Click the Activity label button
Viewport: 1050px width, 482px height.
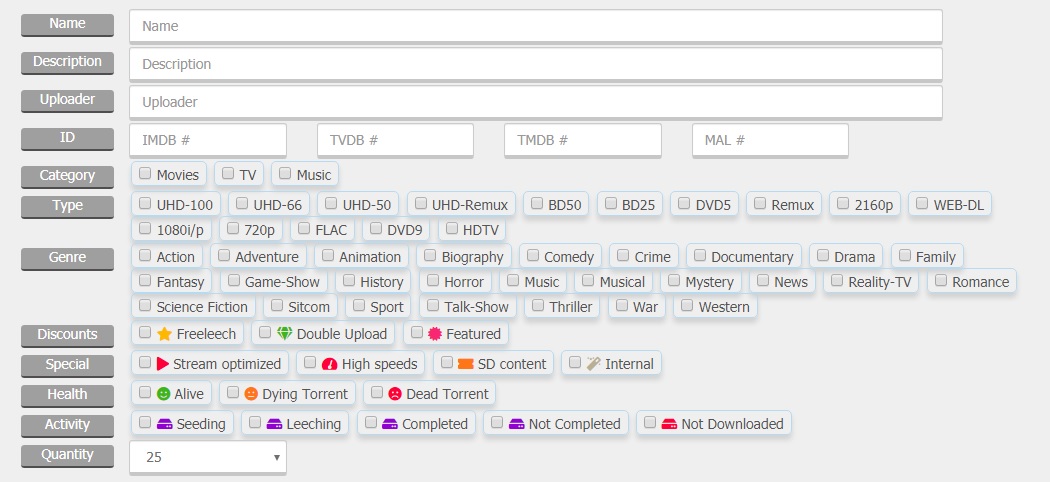67,425
